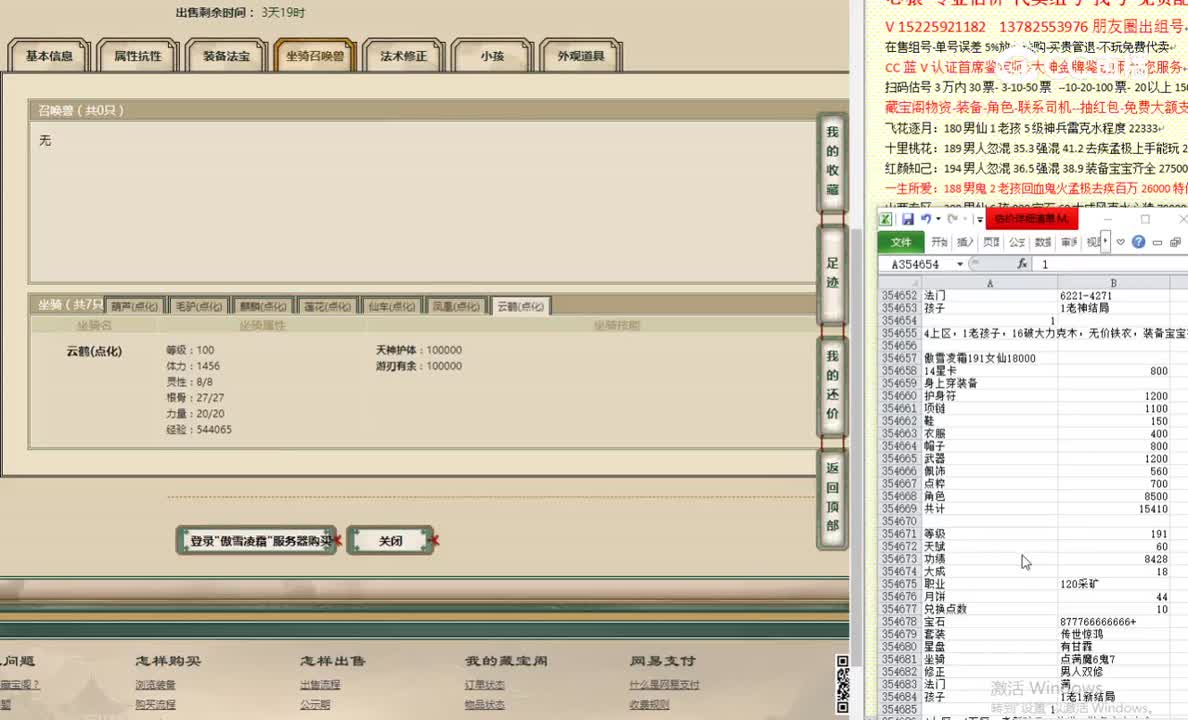Click 登录"傲雪凌霜"服务器购买 button
The height and width of the screenshot is (720, 1188).
[x=256, y=540]
